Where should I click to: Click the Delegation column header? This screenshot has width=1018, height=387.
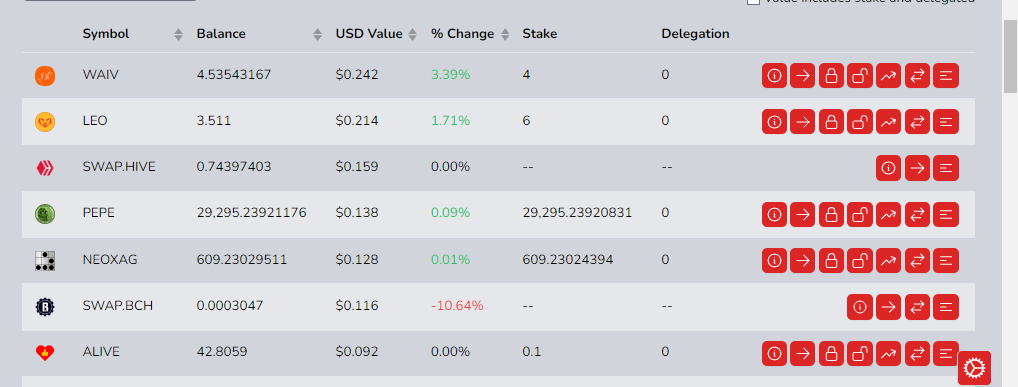tap(695, 34)
